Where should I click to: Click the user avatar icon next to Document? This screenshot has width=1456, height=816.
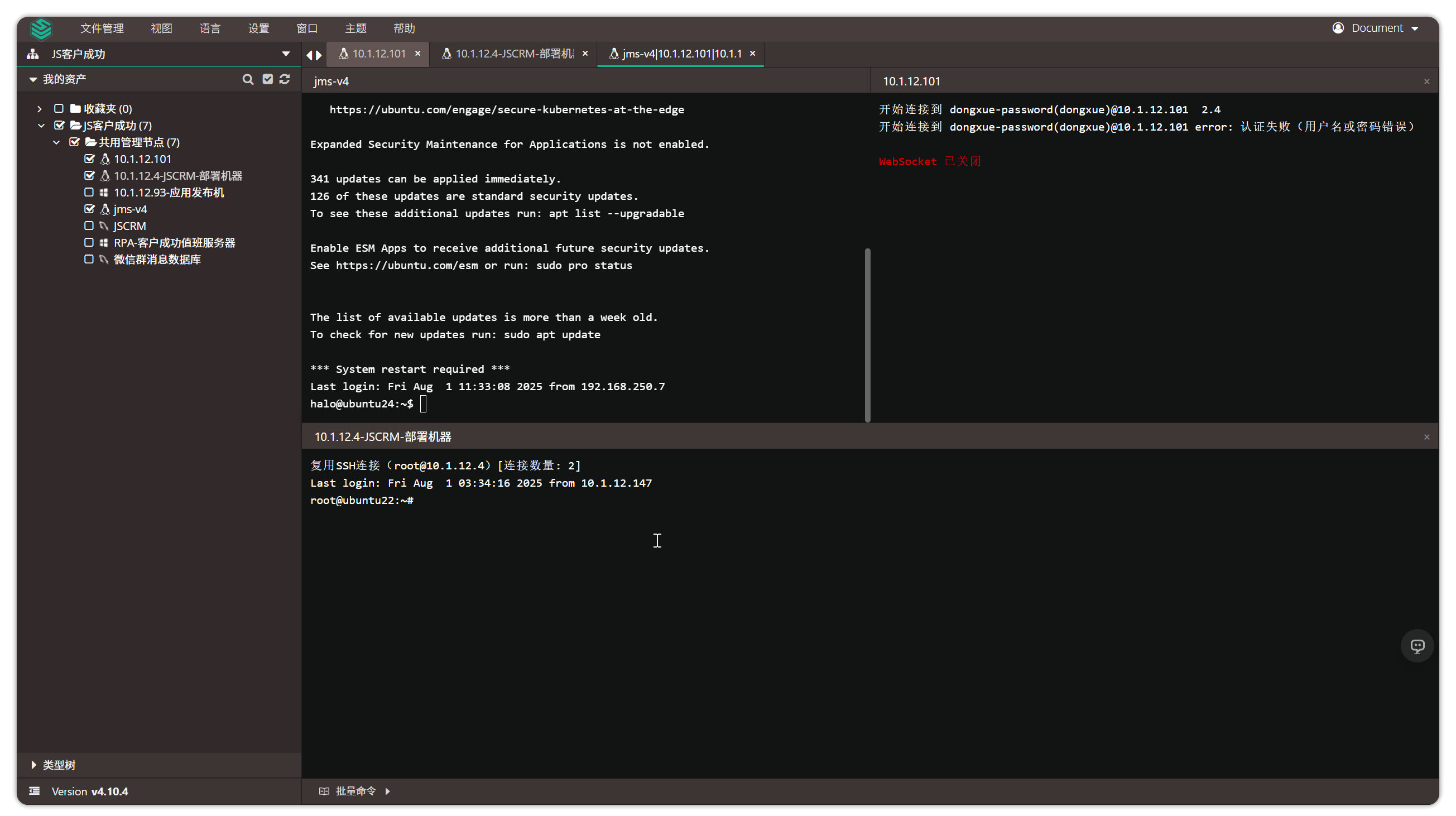coord(1338,28)
